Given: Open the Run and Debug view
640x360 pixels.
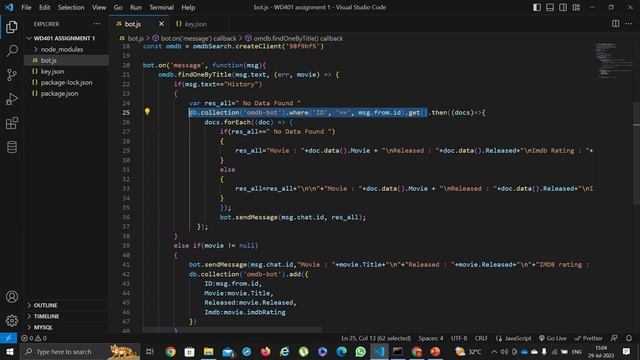Looking at the screenshot, I should [12, 99].
